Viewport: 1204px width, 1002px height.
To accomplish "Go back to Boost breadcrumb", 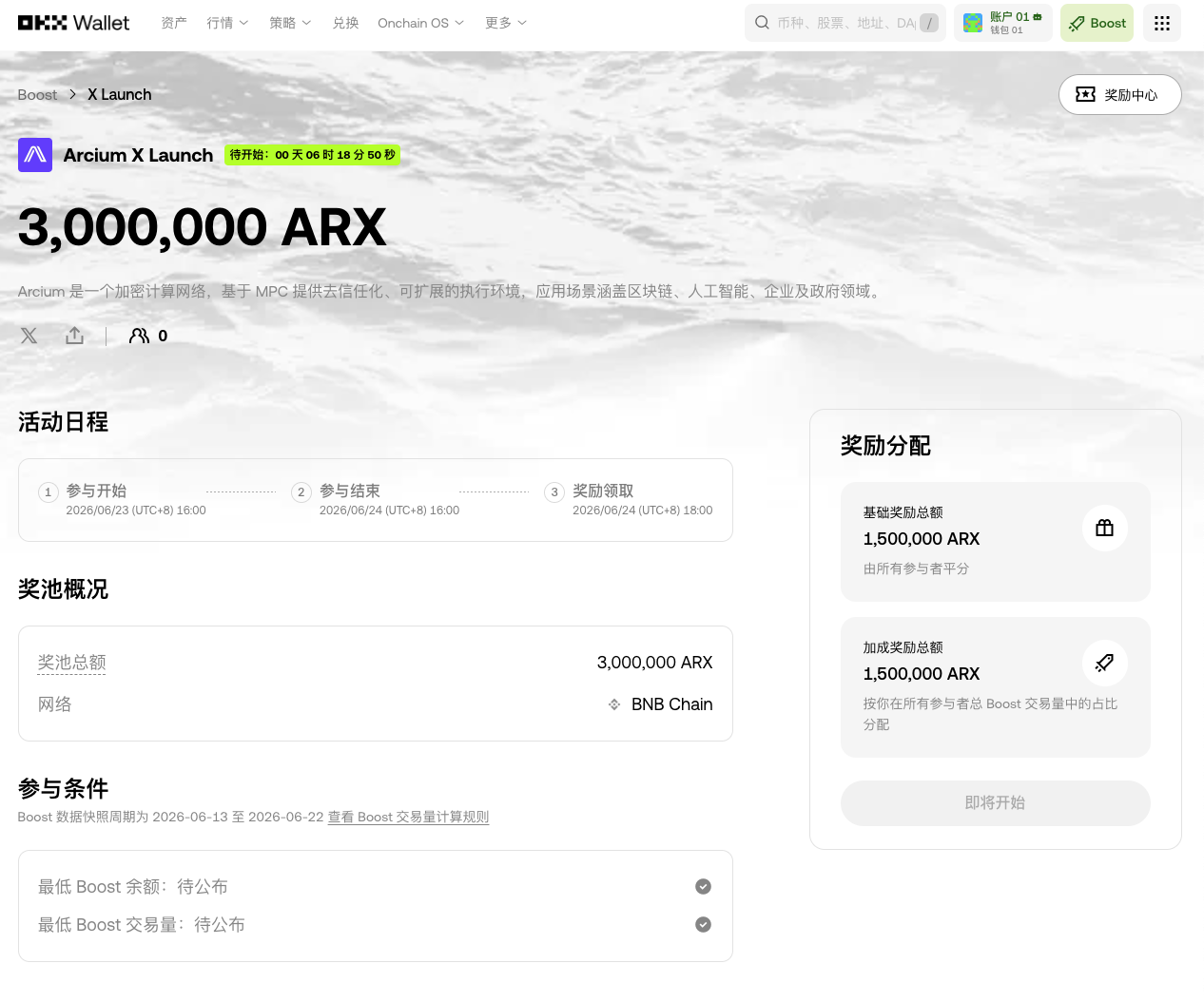I will (x=37, y=95).
